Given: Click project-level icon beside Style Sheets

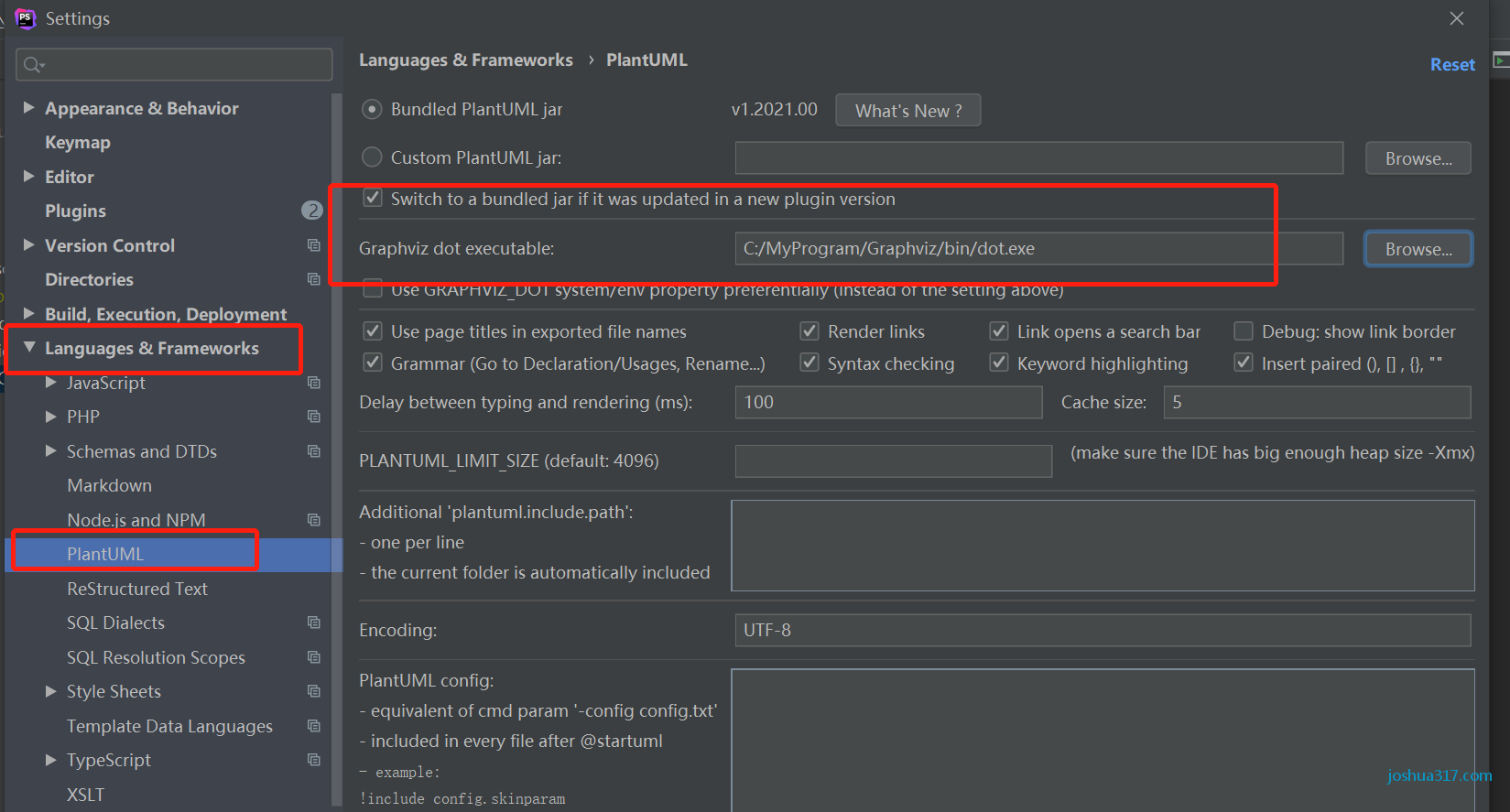Looking at the screenshot, I should coord(314,691).
